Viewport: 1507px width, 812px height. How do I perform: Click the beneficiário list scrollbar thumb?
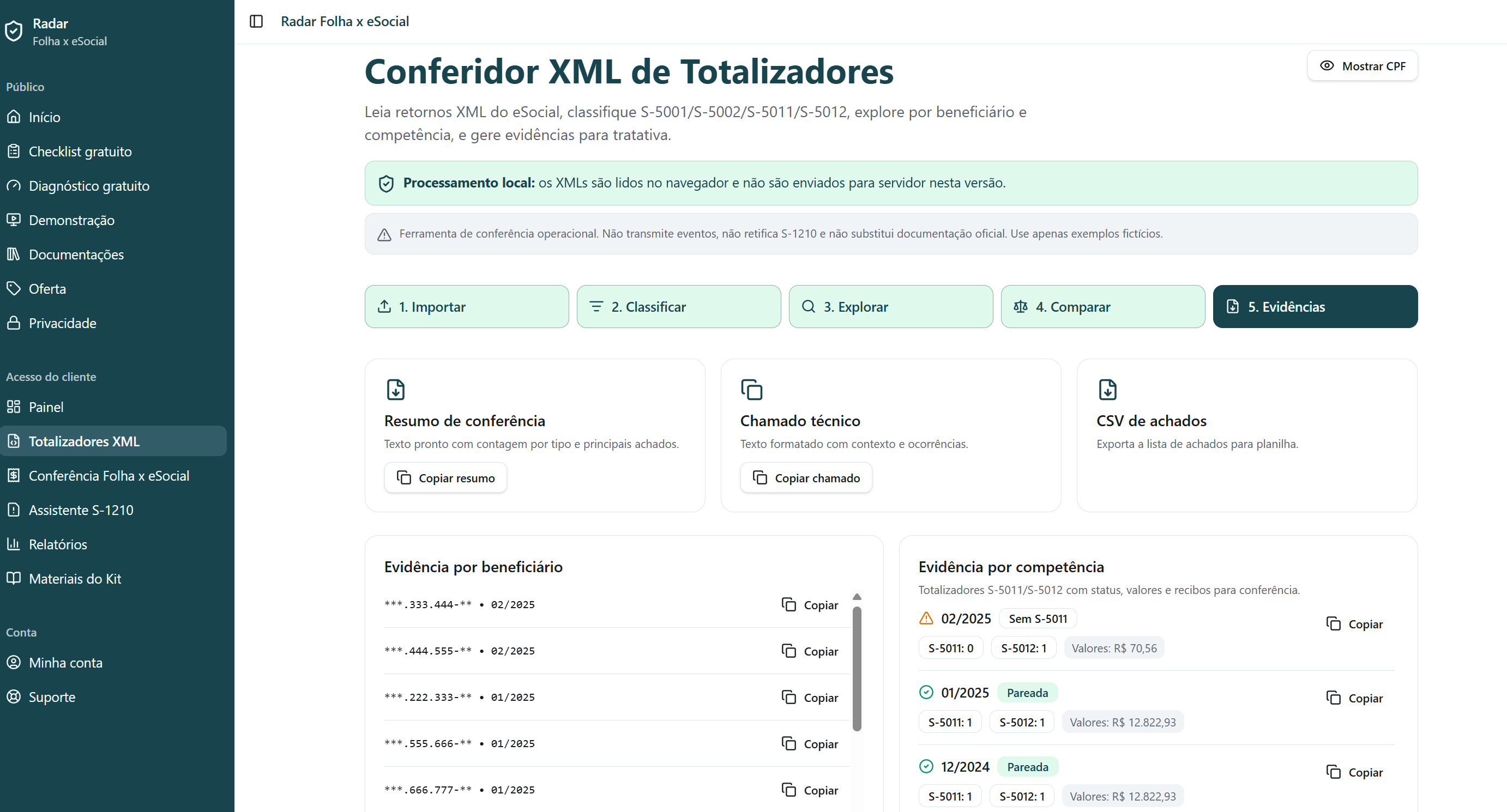coord(857,669)
